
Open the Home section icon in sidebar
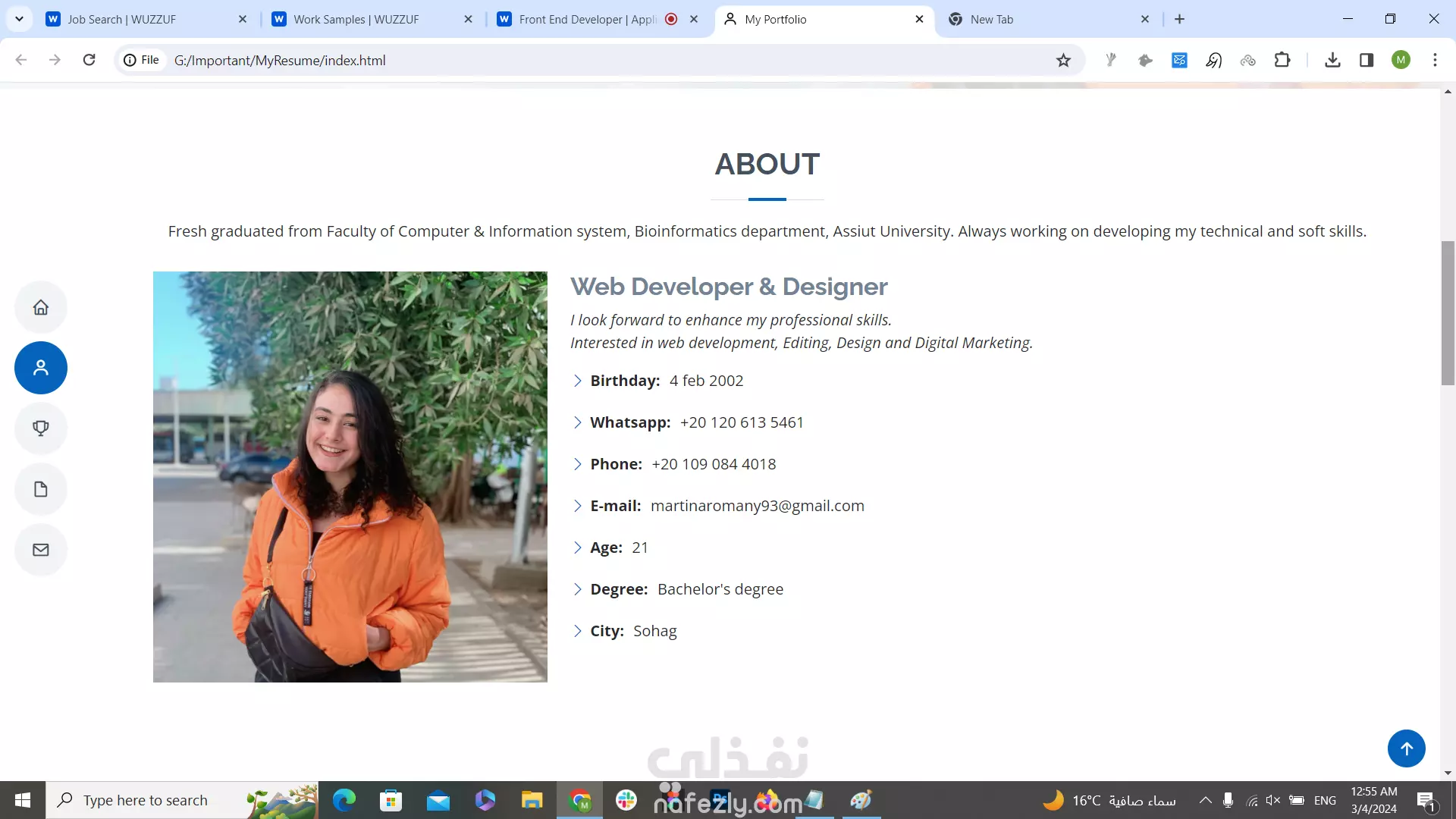[41, 307]
